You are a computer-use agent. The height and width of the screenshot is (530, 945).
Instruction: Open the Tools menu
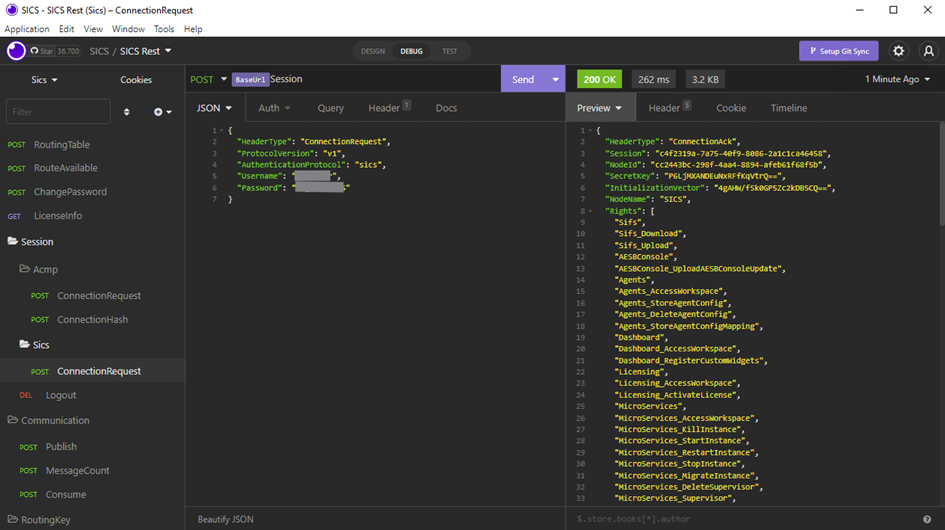coord(164,29)
